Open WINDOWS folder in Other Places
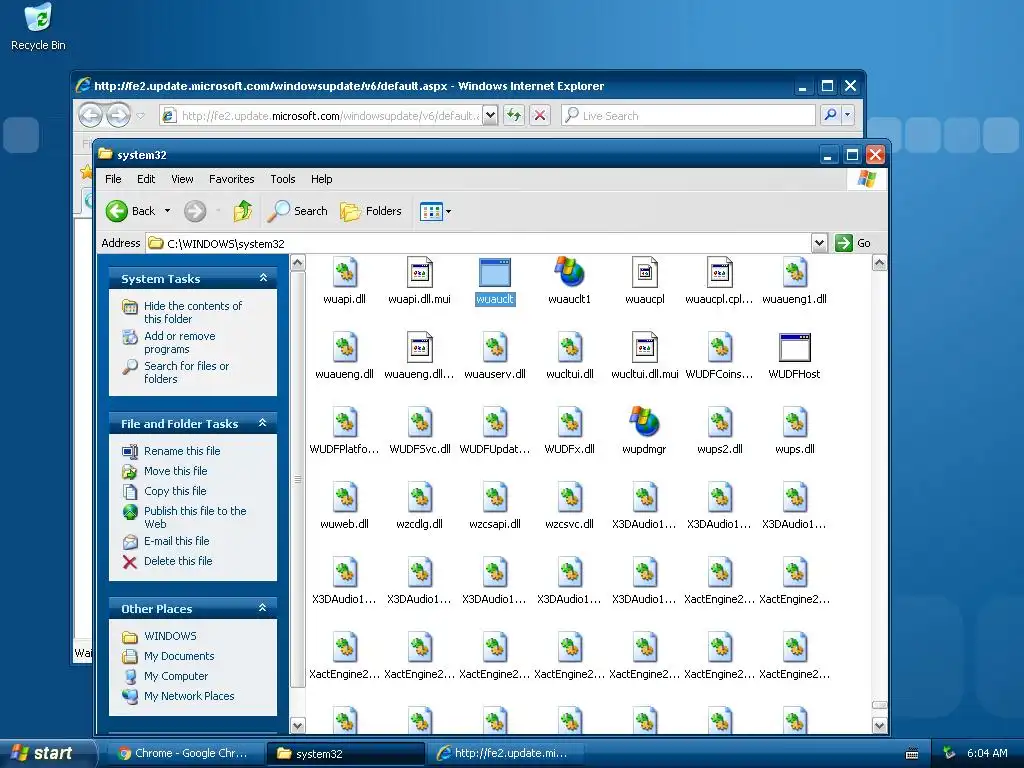Viewport: 1024px width, 768px height. tap(170, 636)
